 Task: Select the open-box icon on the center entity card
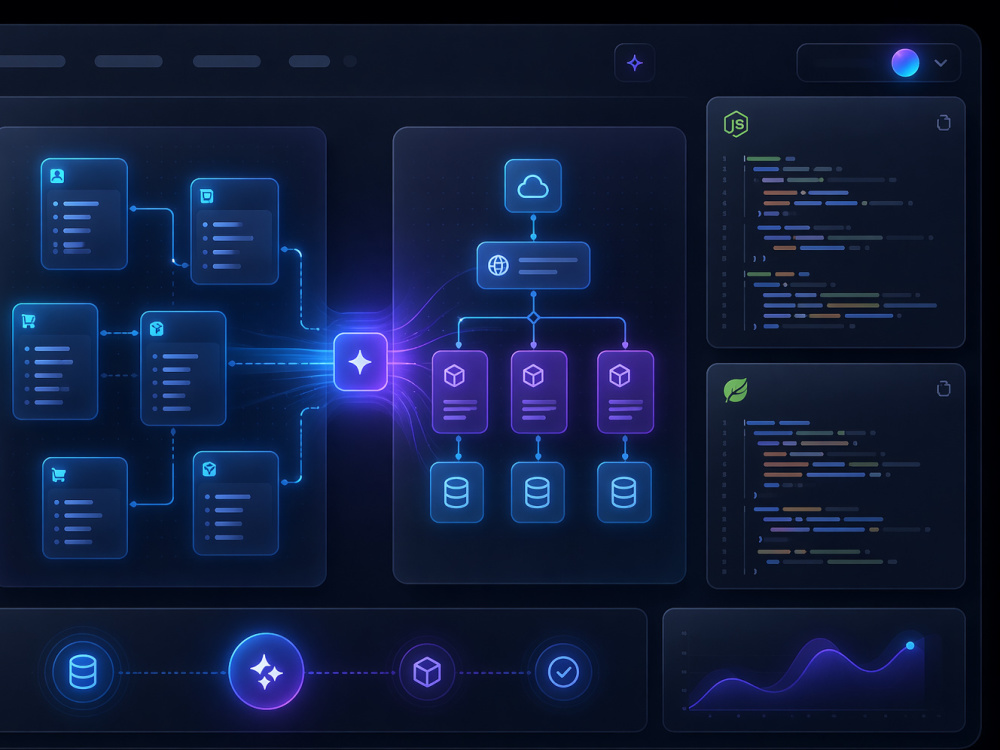(156, 328)
